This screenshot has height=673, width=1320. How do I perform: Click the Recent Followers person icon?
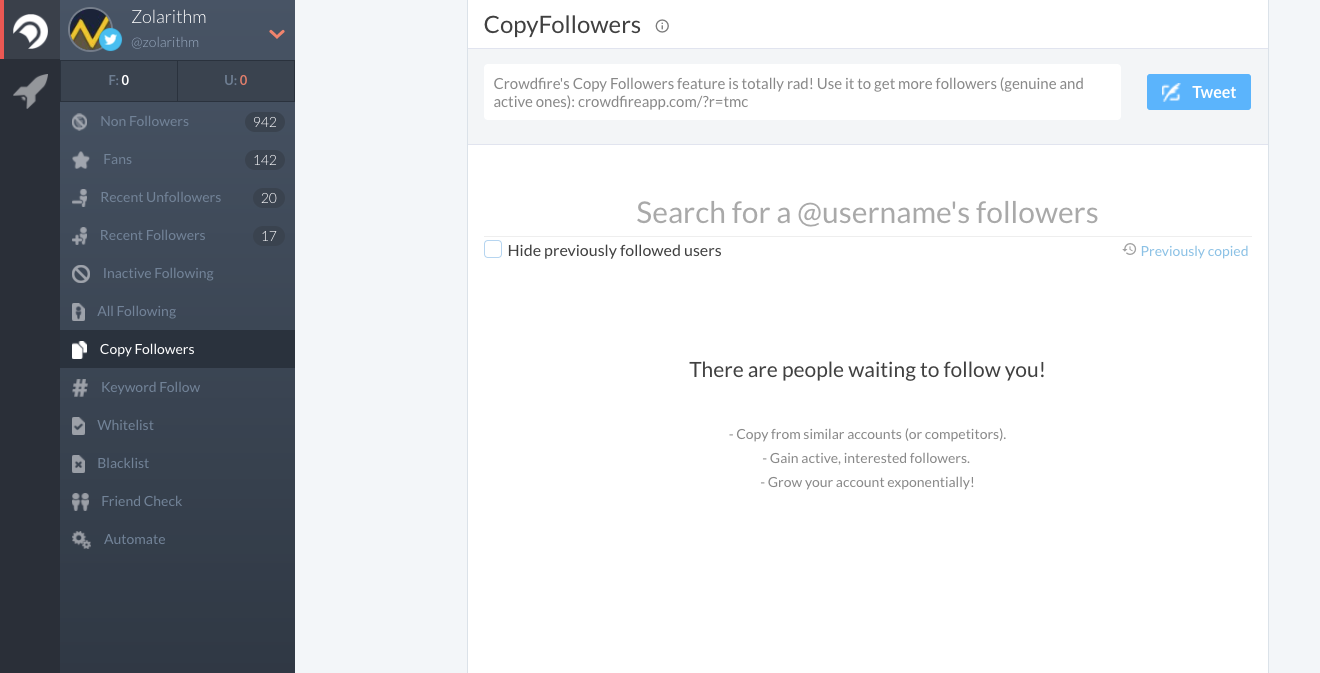coord(80,236)
